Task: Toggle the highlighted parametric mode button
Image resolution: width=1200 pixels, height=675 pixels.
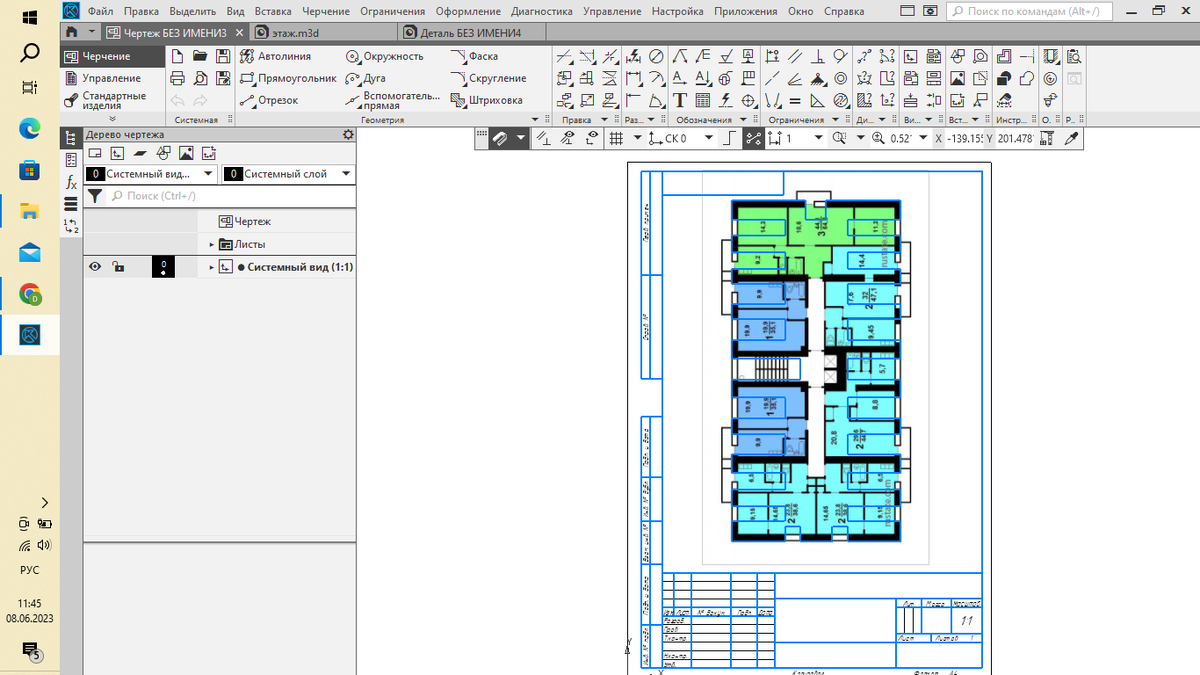Action: pyautogui.click(x=754, y=139)
